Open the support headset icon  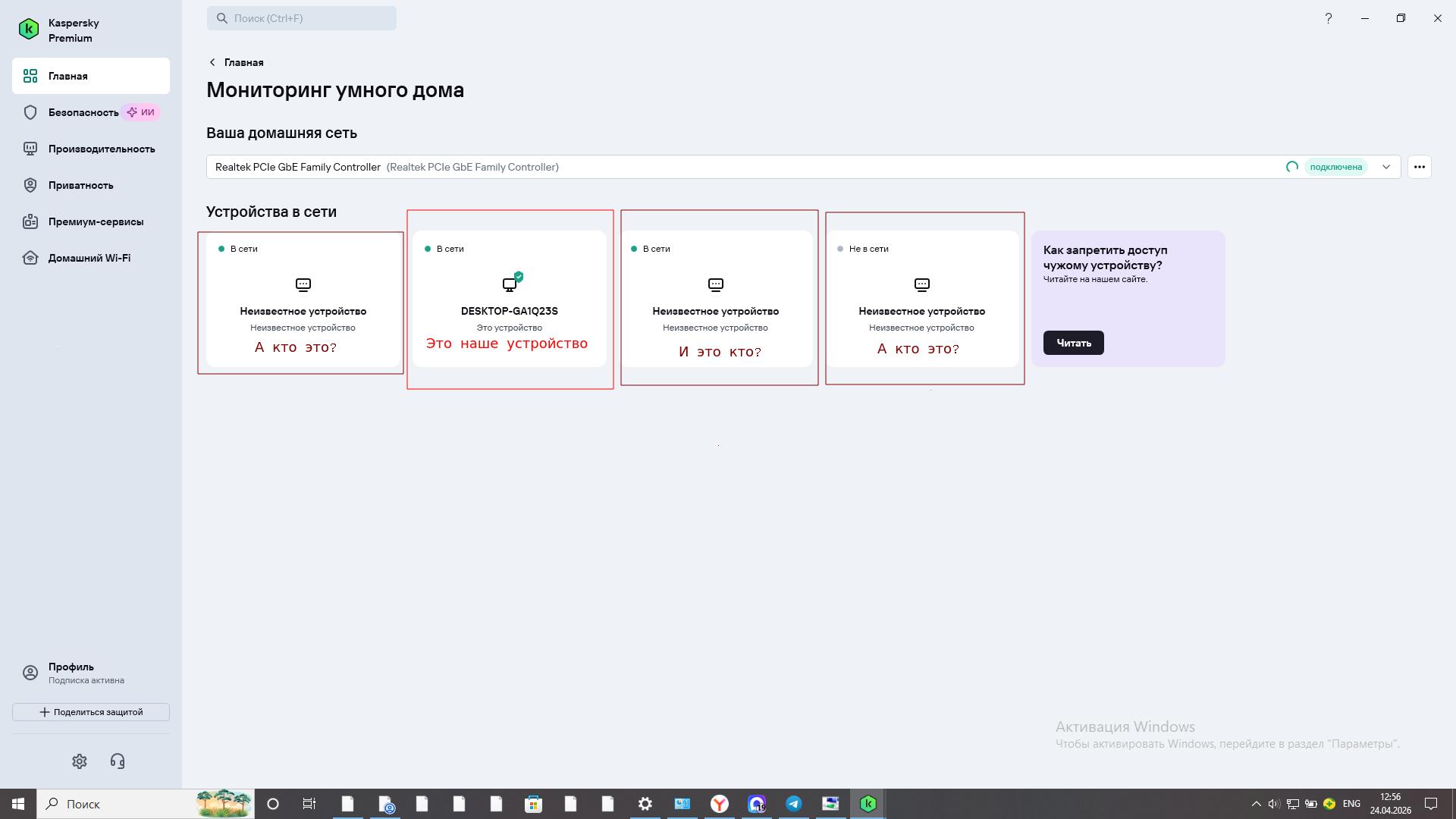(x=118, y=761)
